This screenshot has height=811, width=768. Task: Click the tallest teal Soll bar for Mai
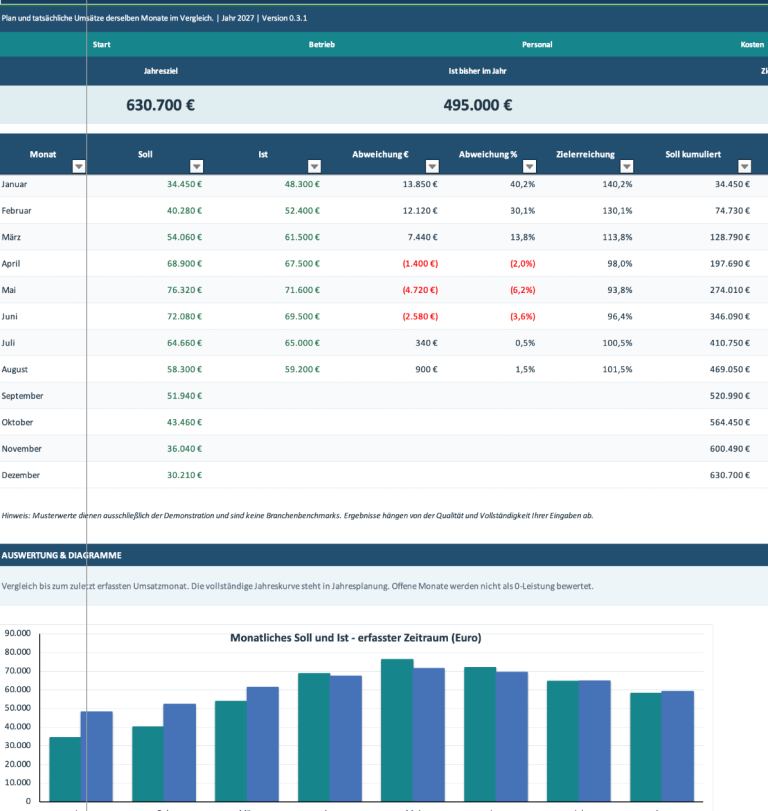tap(397, 730)
